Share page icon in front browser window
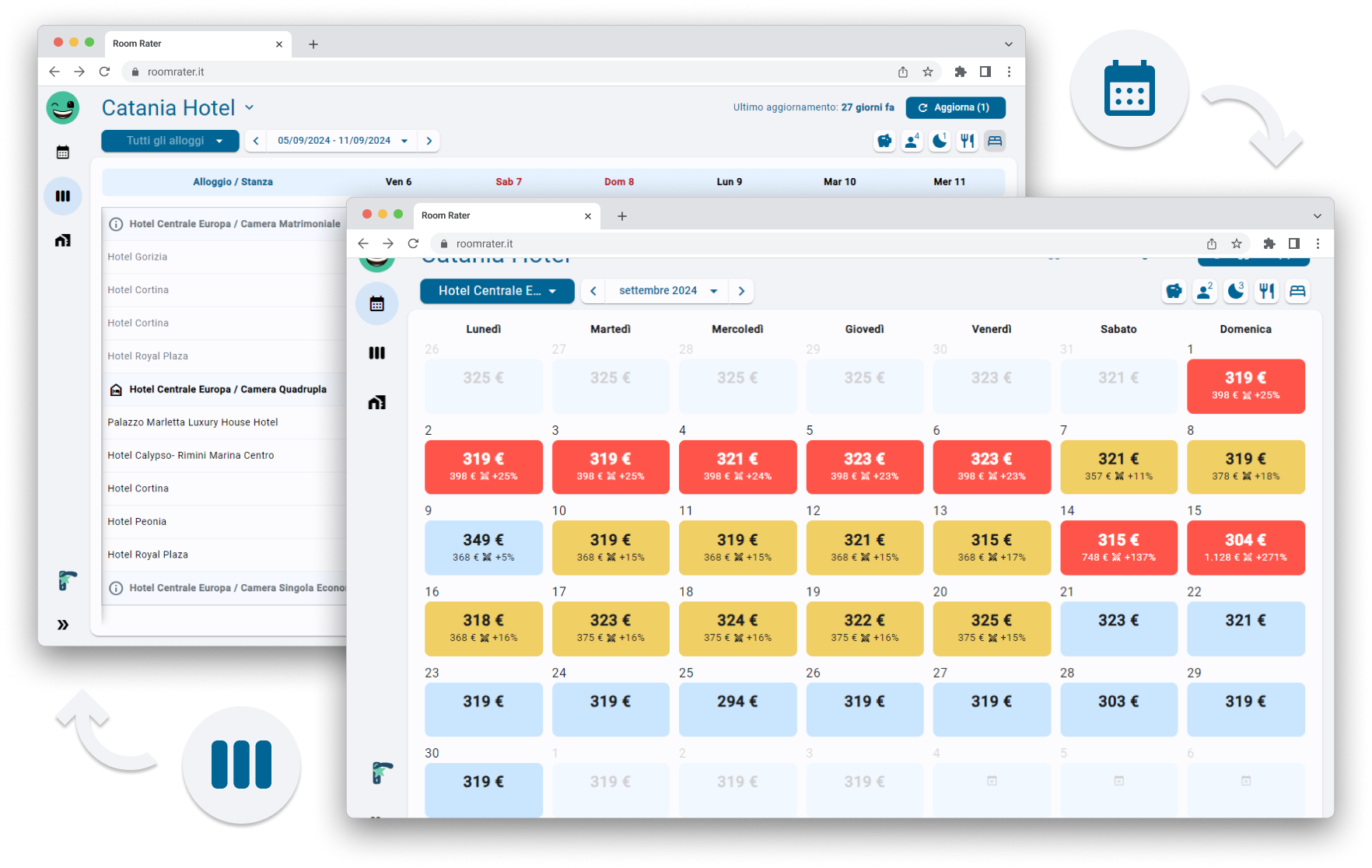This screenshot has width=1372, height=868. pos(1212,243)
